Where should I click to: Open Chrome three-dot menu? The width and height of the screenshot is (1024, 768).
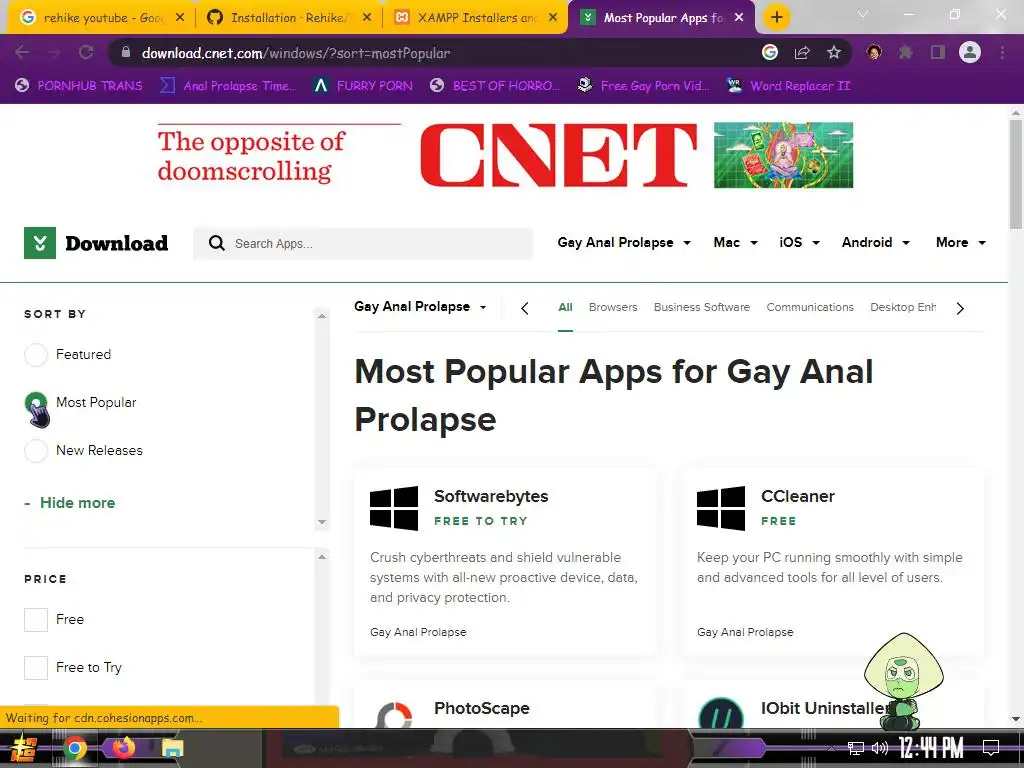coord(1002,52)
